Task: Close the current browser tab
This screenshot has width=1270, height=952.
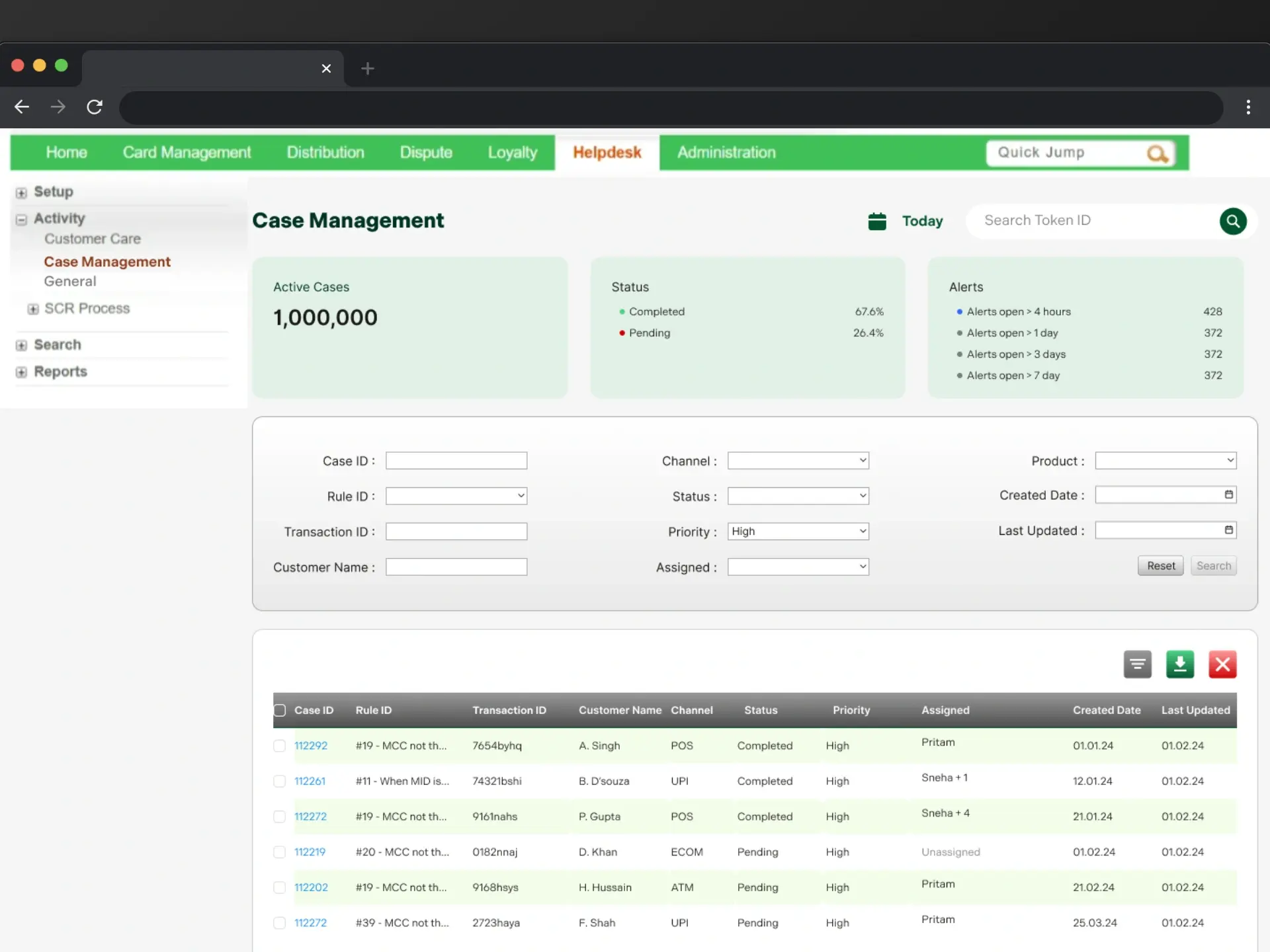Action: [x=326, y=68]
